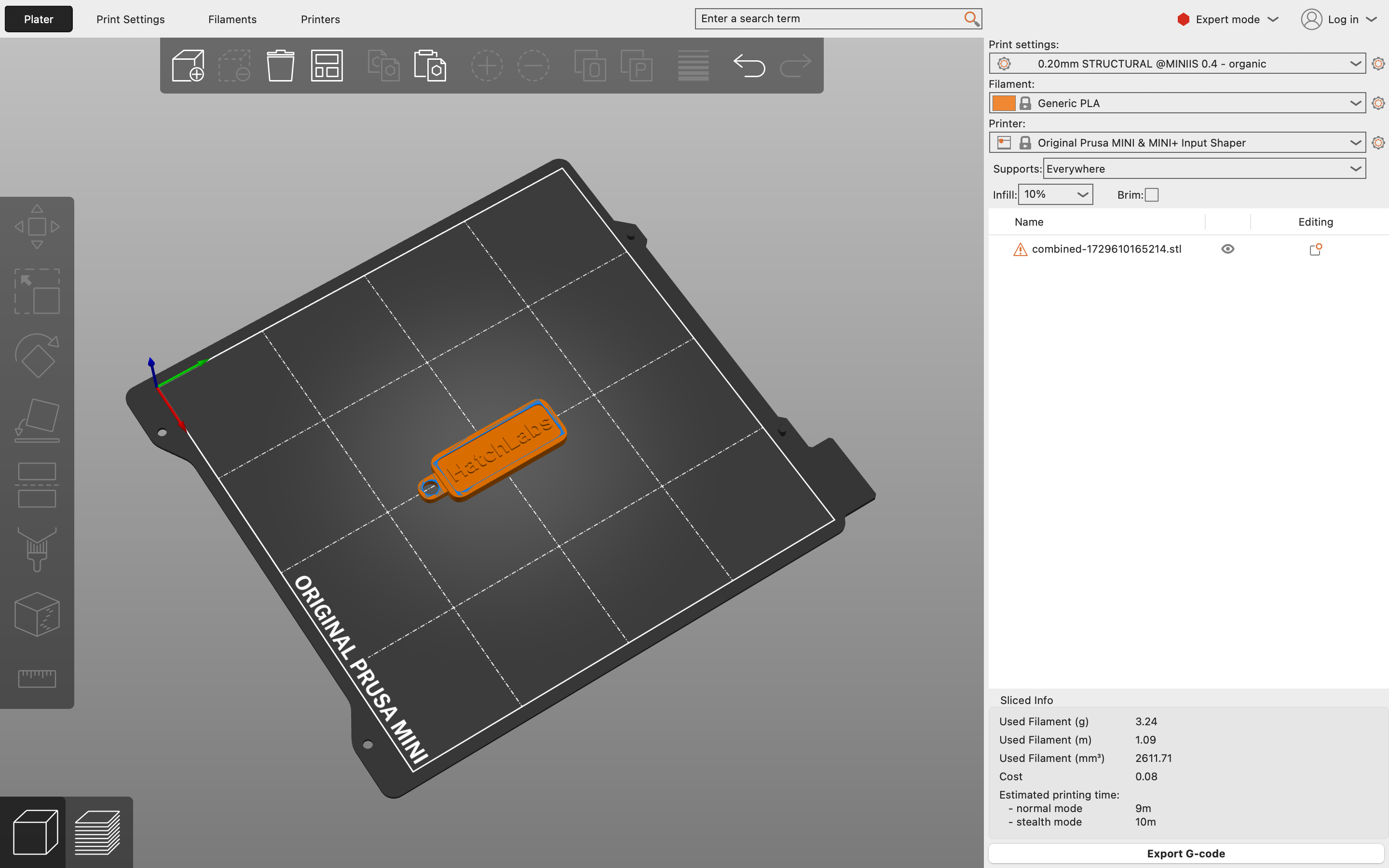Select the Rotate tool in left sidebar
Image resolution: width=1389 pixels, height=868 pixels.
point(37,356)
